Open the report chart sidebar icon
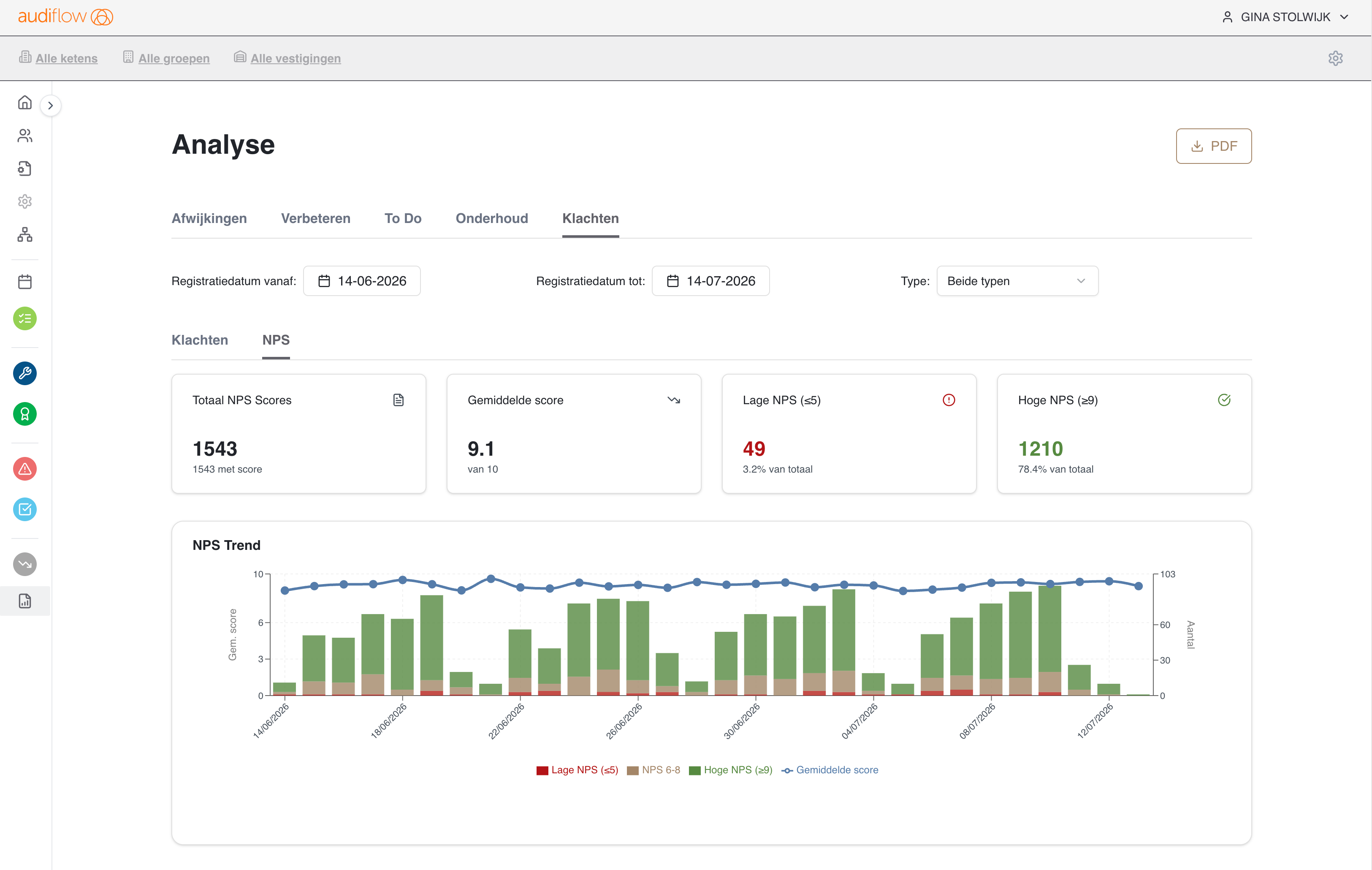This screenshot has width=1372, height=870. coord(24,601)
